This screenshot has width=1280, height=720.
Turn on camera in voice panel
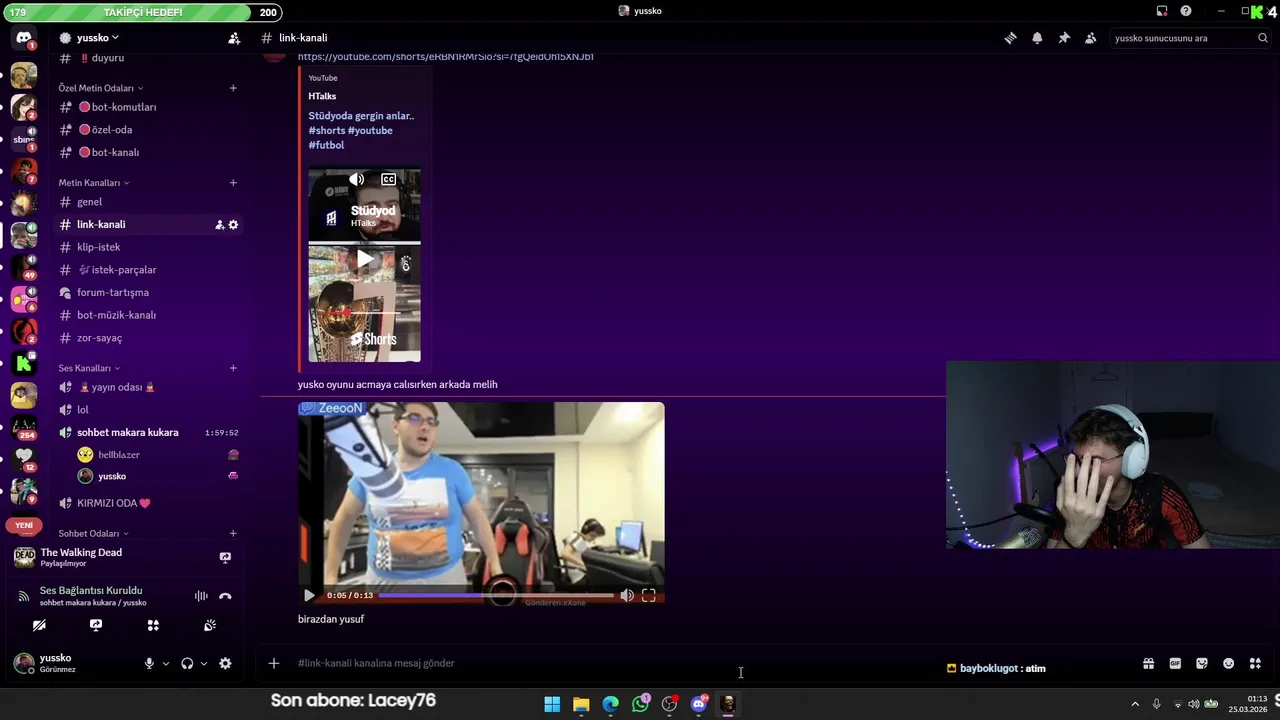[x=39, y=625]
